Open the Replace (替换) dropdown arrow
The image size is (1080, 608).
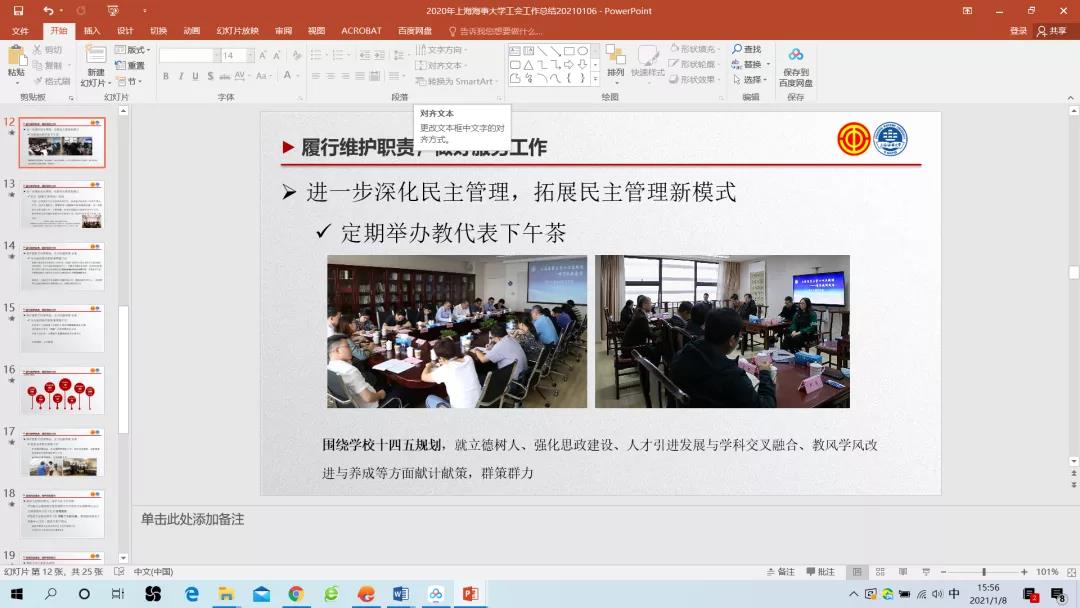[x=768, y=64]
